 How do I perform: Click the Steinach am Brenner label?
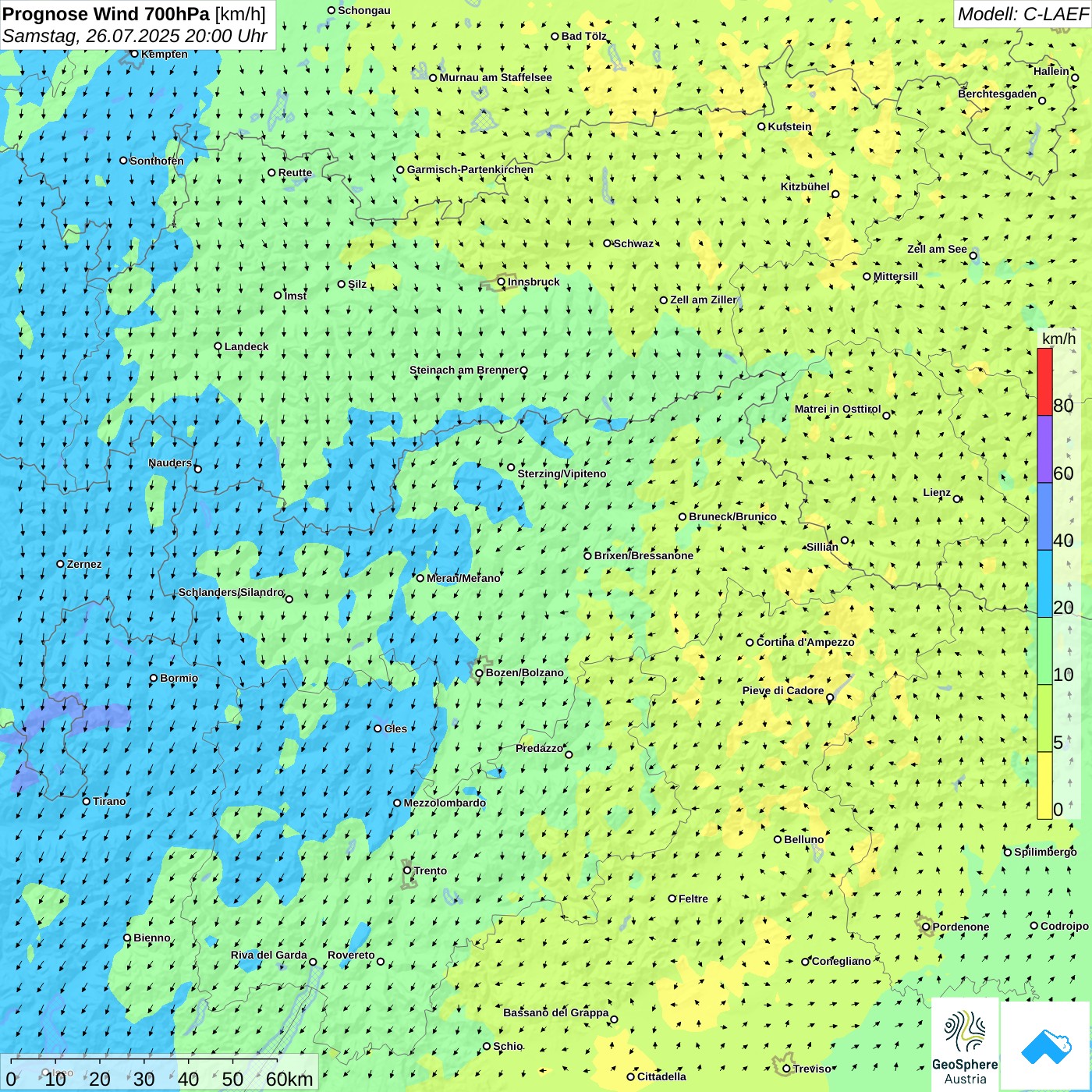click(x=464, y=370)
